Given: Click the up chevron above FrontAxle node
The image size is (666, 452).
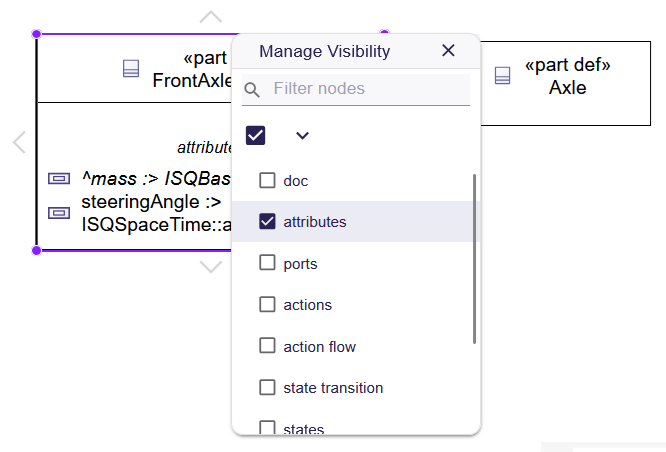Looking at the screenshot, I should click(210, 17).
